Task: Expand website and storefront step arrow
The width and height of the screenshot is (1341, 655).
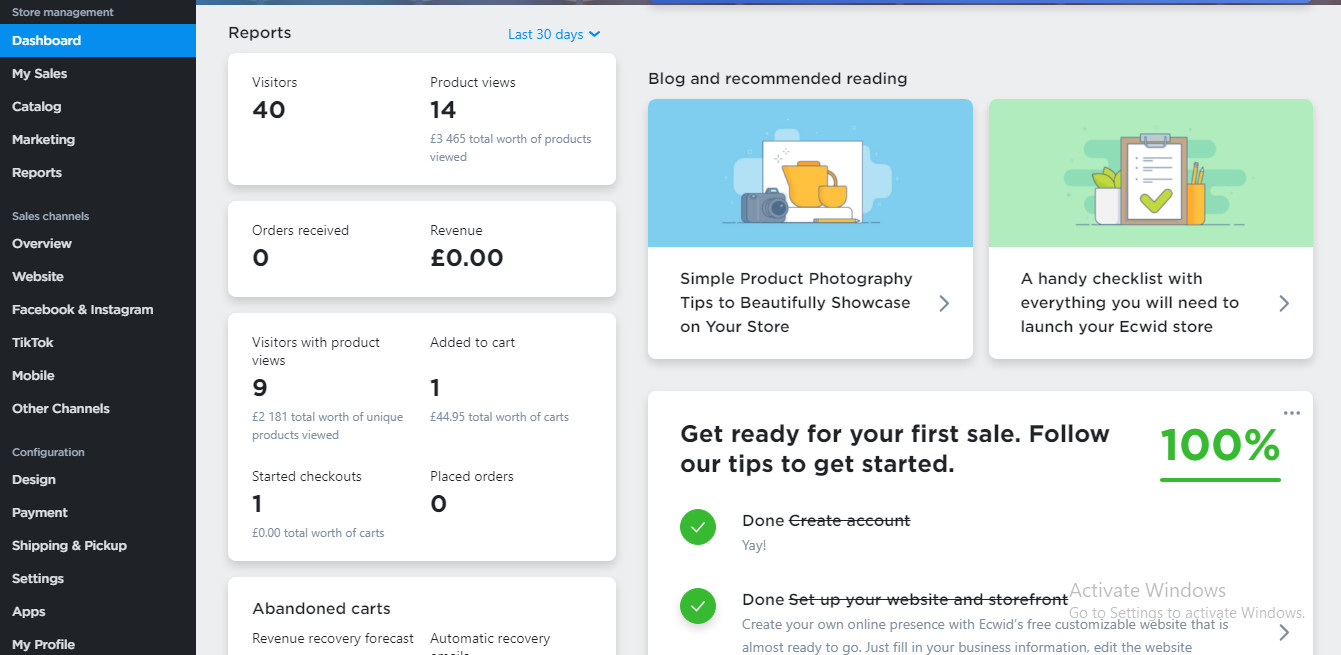Action: tap(1284, 632)
